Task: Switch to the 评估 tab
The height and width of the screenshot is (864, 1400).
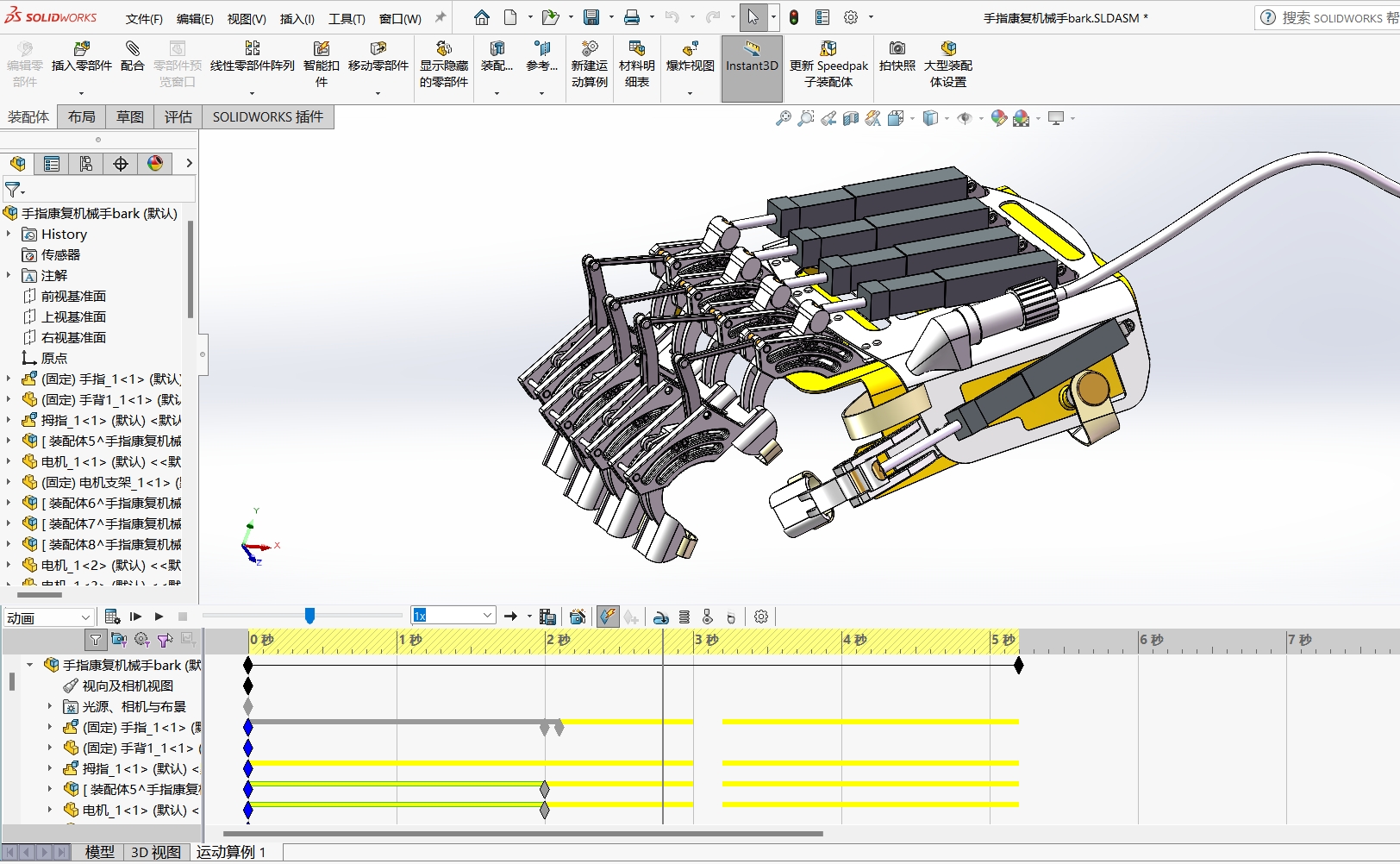Action: 178,116
